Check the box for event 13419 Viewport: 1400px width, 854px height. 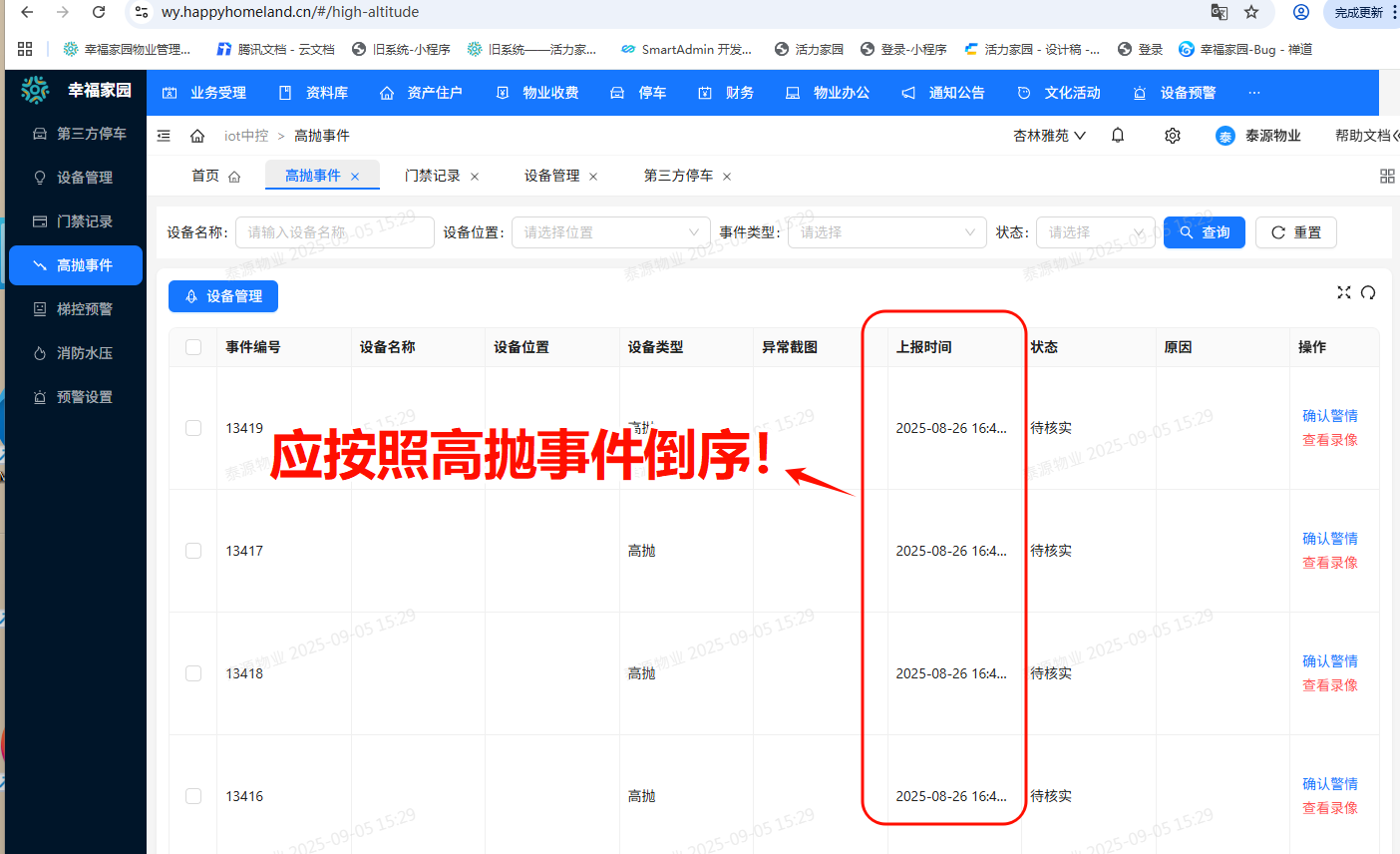pyautogui.click(x=193, y=428)
